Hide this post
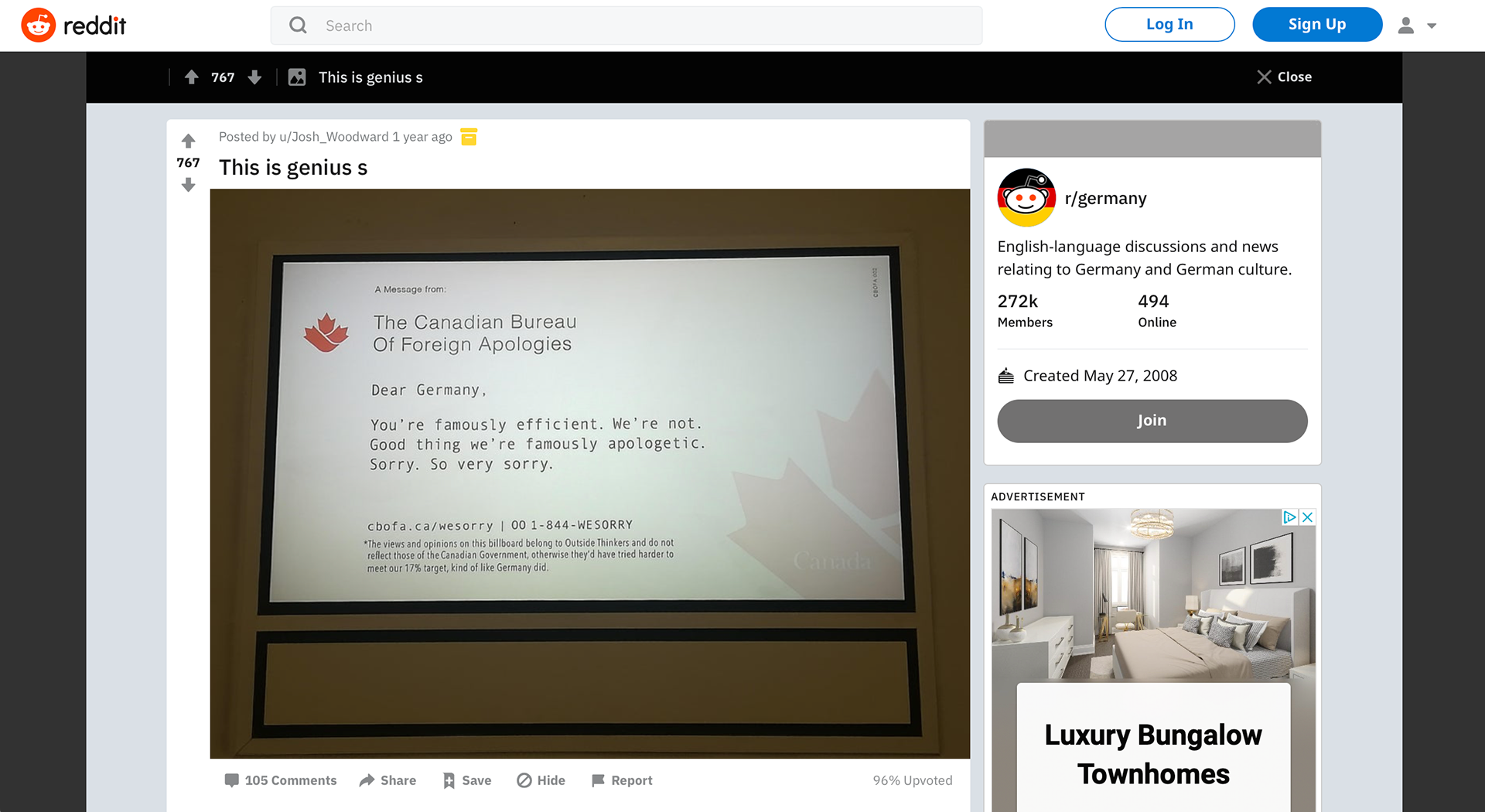The image size is (1485, 812). coord(541,780)
